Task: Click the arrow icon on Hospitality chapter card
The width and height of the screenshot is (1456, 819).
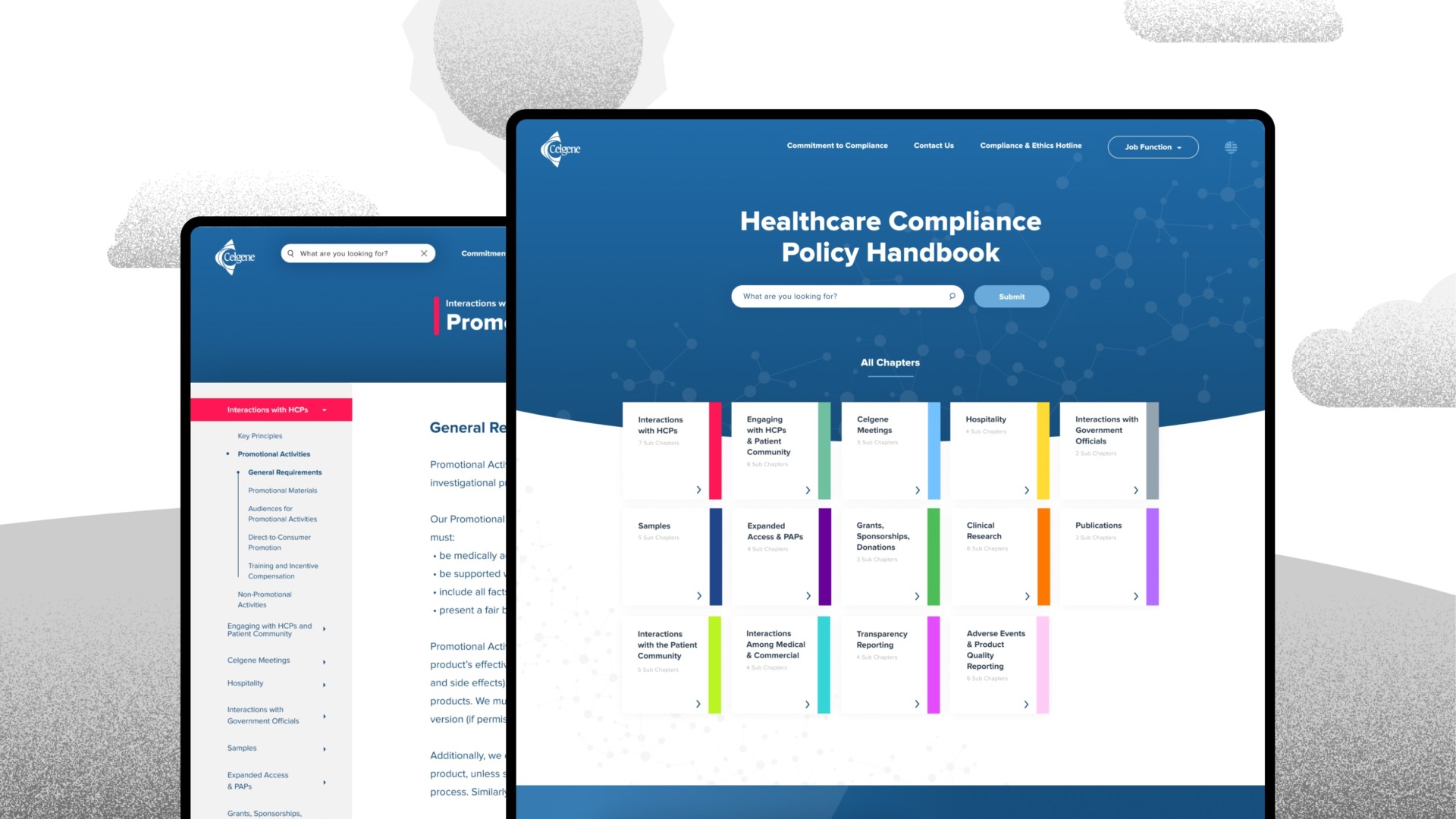Action: pyautogui.click(x=1026, y=489)
